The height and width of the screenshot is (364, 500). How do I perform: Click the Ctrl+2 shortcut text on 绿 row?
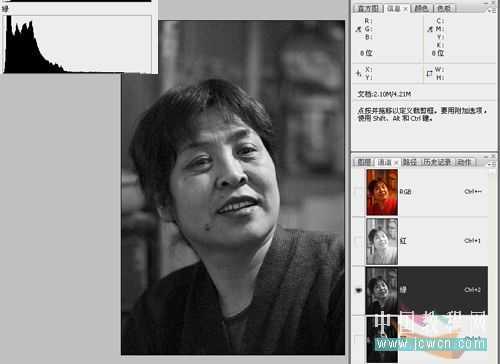tap(472, 290)
